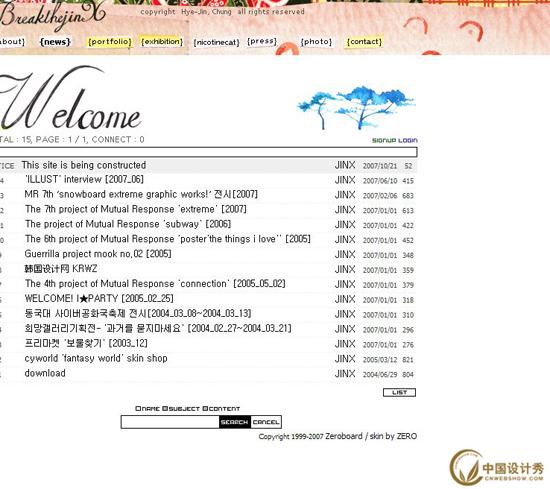Click the blue tree illustration
This screenshot has height=489, width=550.
(356, 107)
